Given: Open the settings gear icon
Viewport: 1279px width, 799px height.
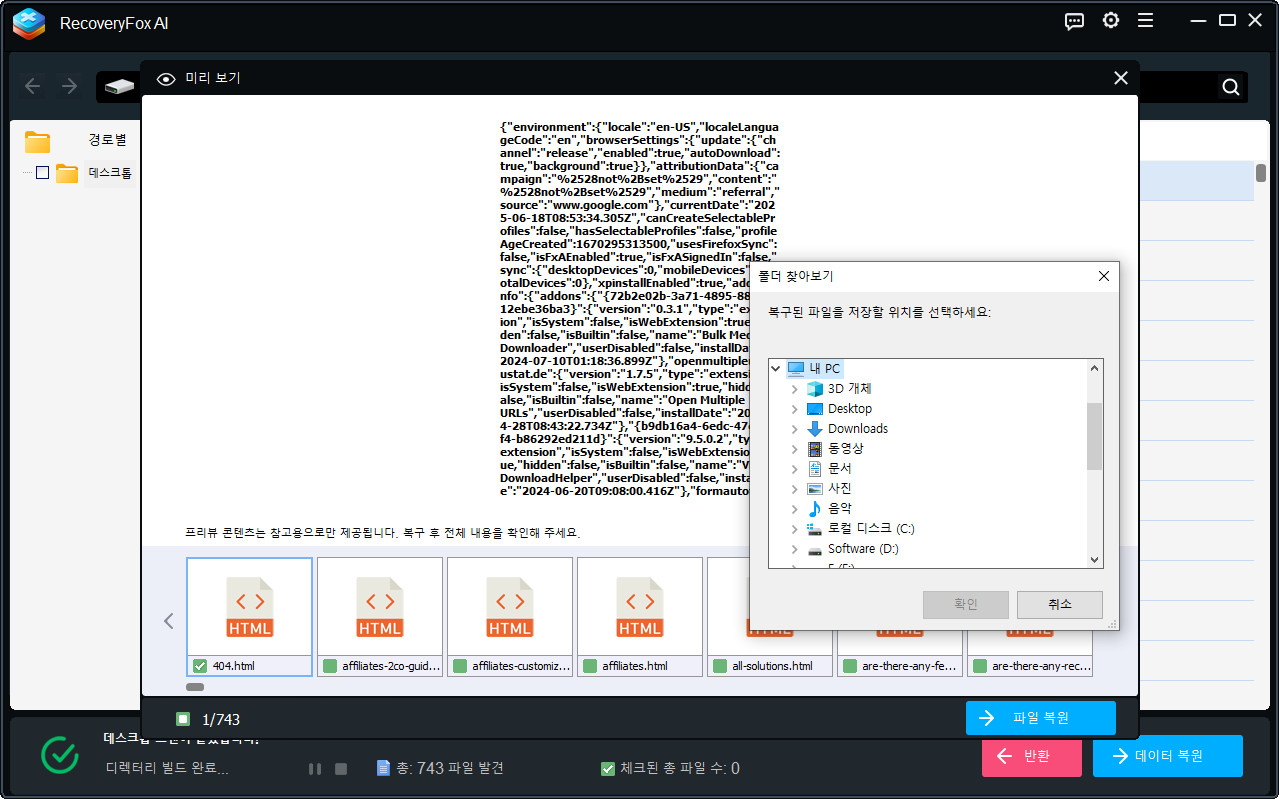Looking at the screenshot, I should pos(1110,21).
